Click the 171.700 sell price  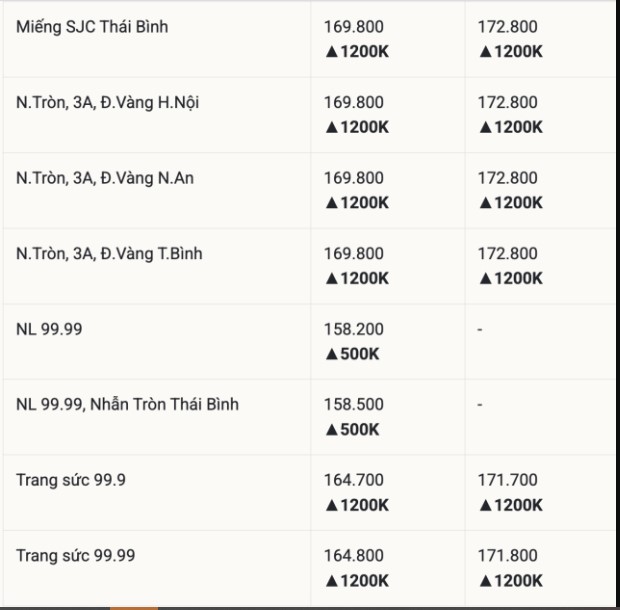[x=507, y=480]
